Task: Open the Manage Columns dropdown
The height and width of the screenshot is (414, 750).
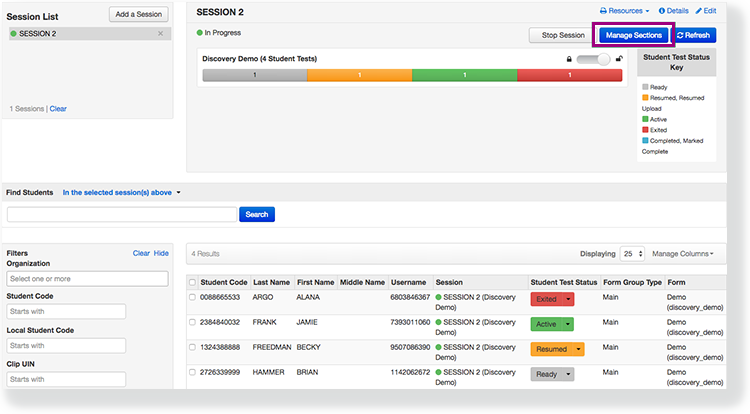Action: tap(683, 254)
